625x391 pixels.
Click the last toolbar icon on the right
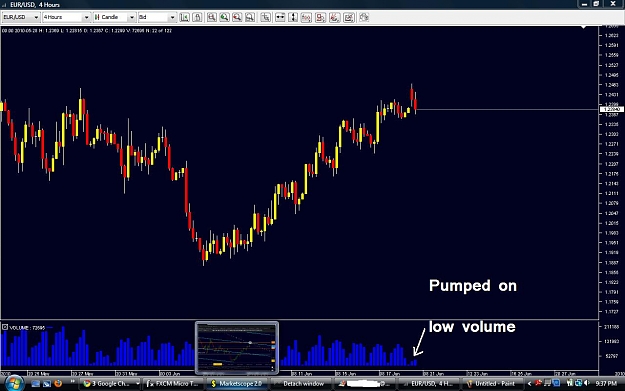[364, 17]
